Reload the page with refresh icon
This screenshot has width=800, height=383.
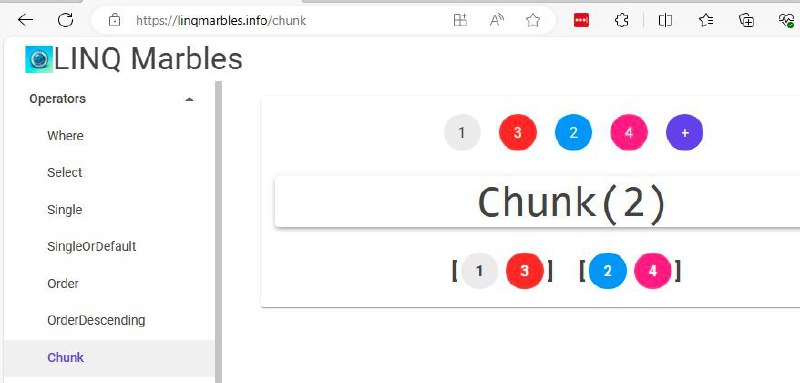tap(65, 20)
